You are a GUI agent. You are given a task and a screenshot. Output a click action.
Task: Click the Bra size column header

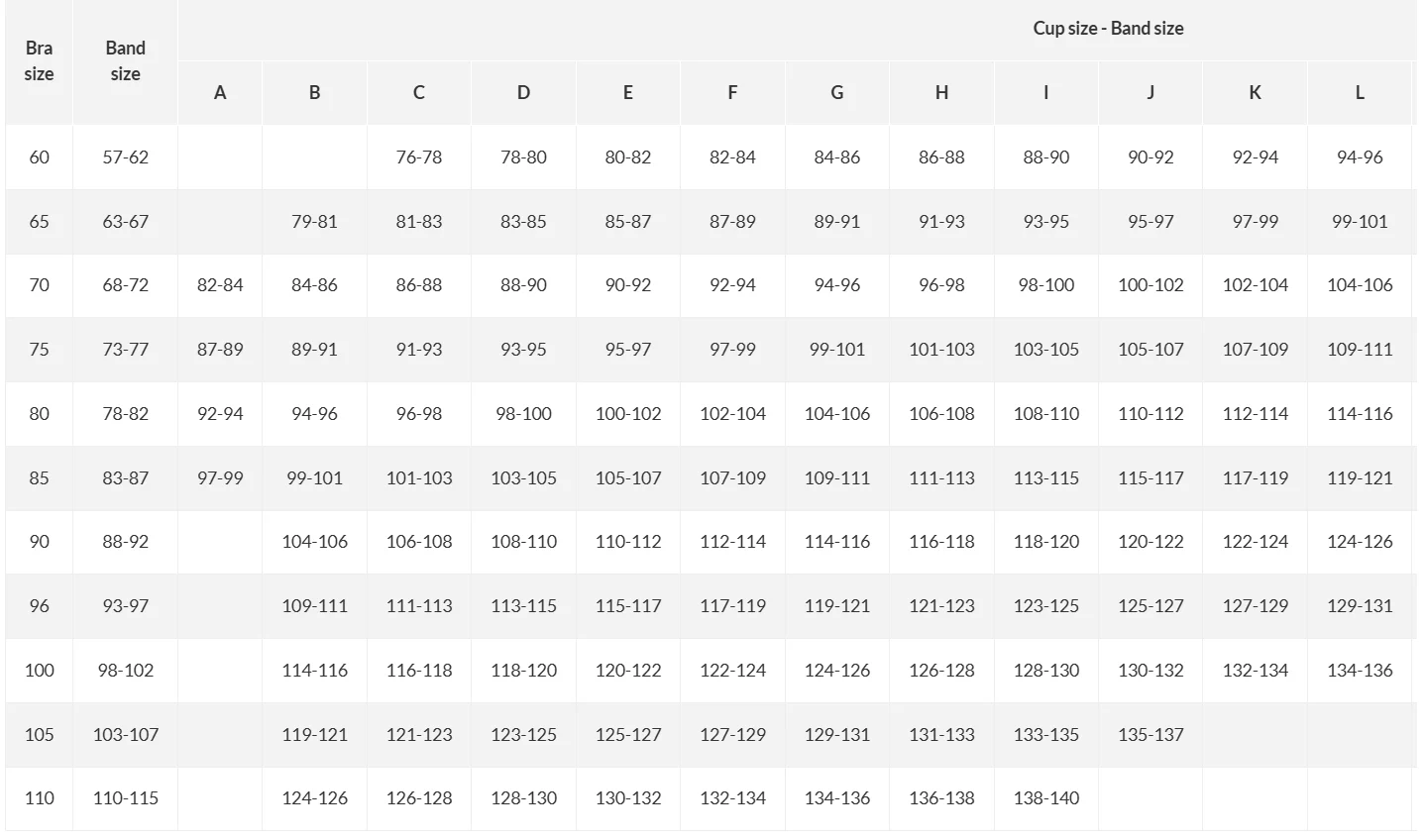39,61
